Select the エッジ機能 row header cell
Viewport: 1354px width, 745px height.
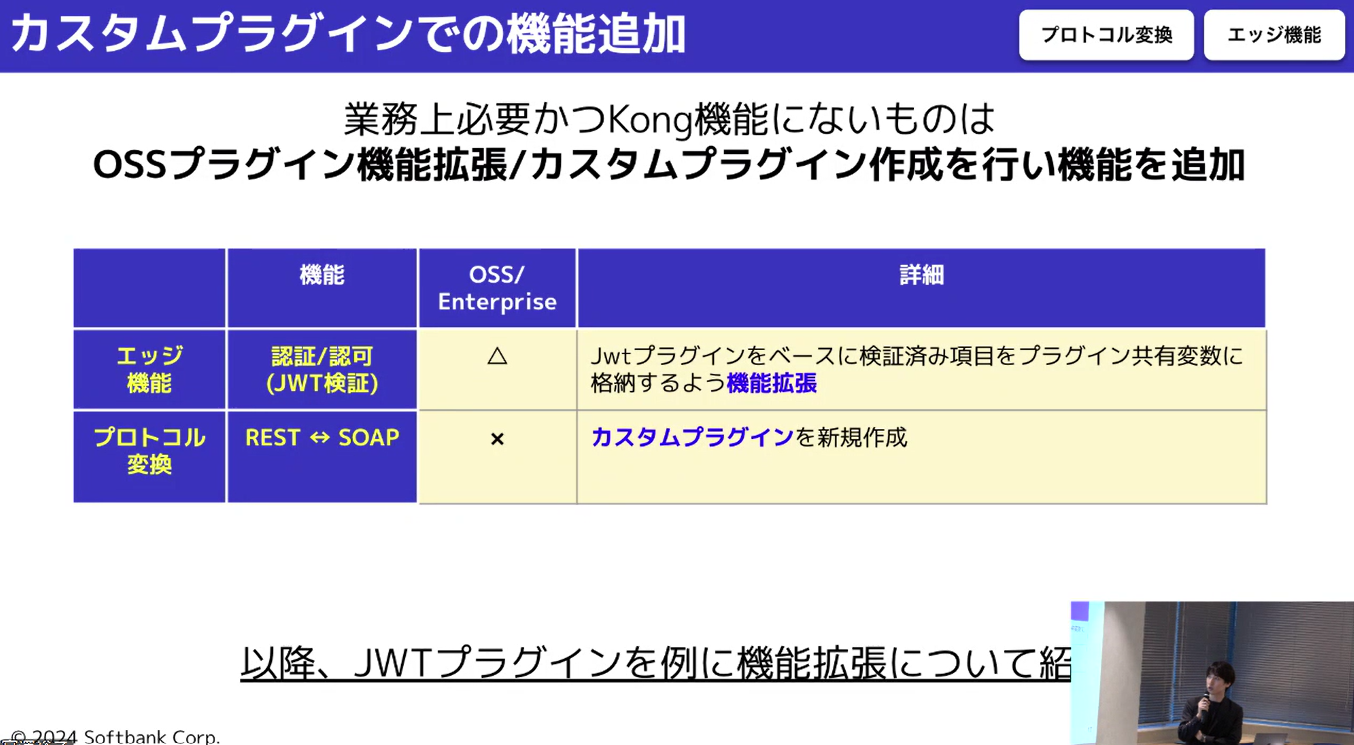coord(149,369)
